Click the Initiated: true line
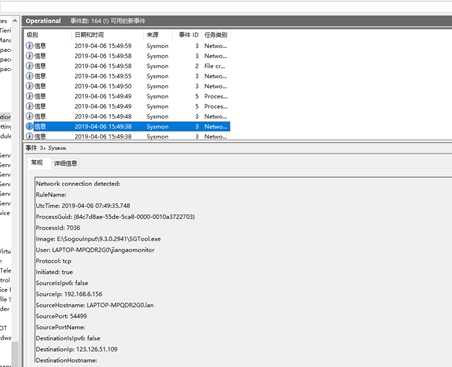The width and height of the screenshot is (452, 367). coord(54,272)
